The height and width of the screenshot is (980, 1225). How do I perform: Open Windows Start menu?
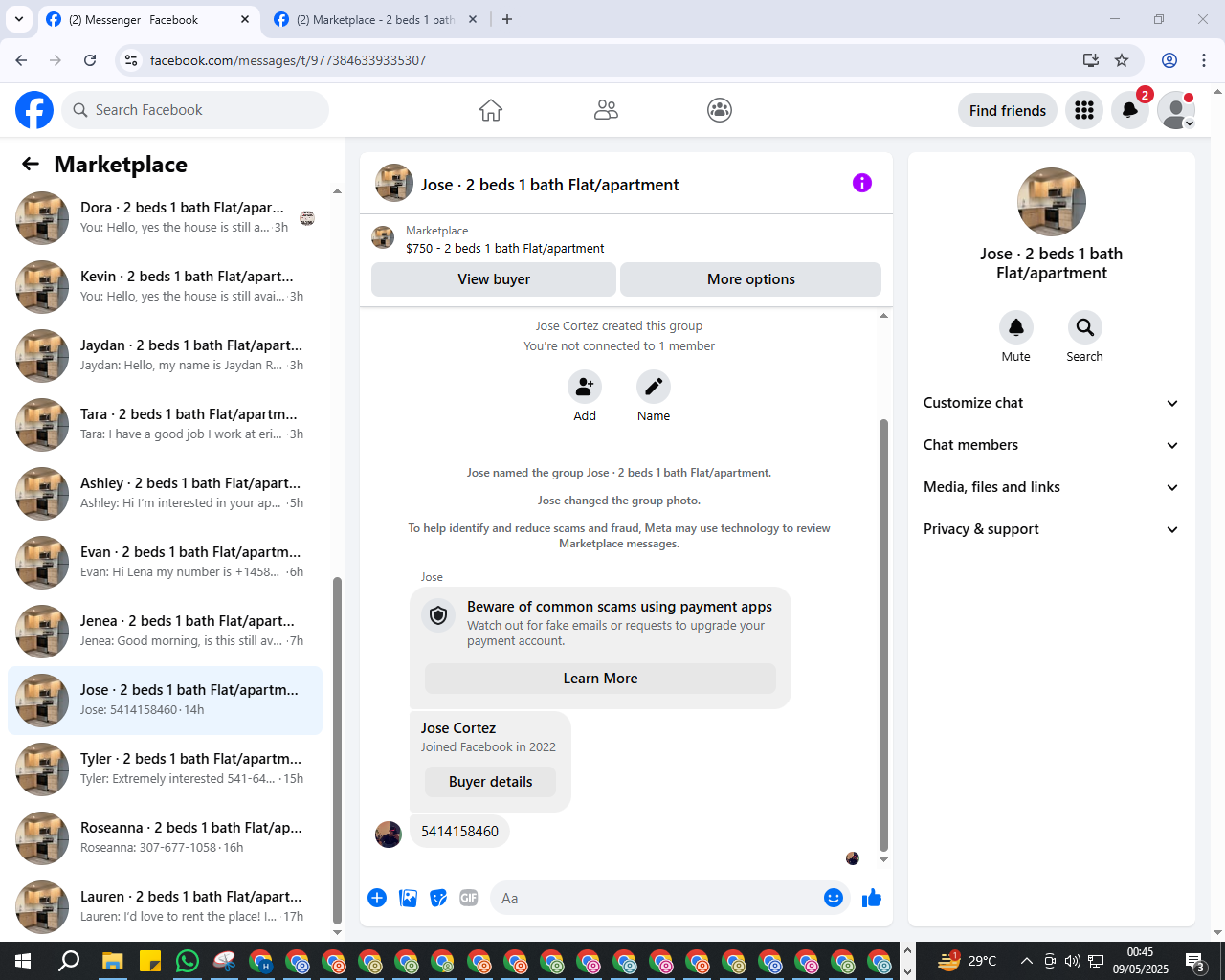click(23, 961)
